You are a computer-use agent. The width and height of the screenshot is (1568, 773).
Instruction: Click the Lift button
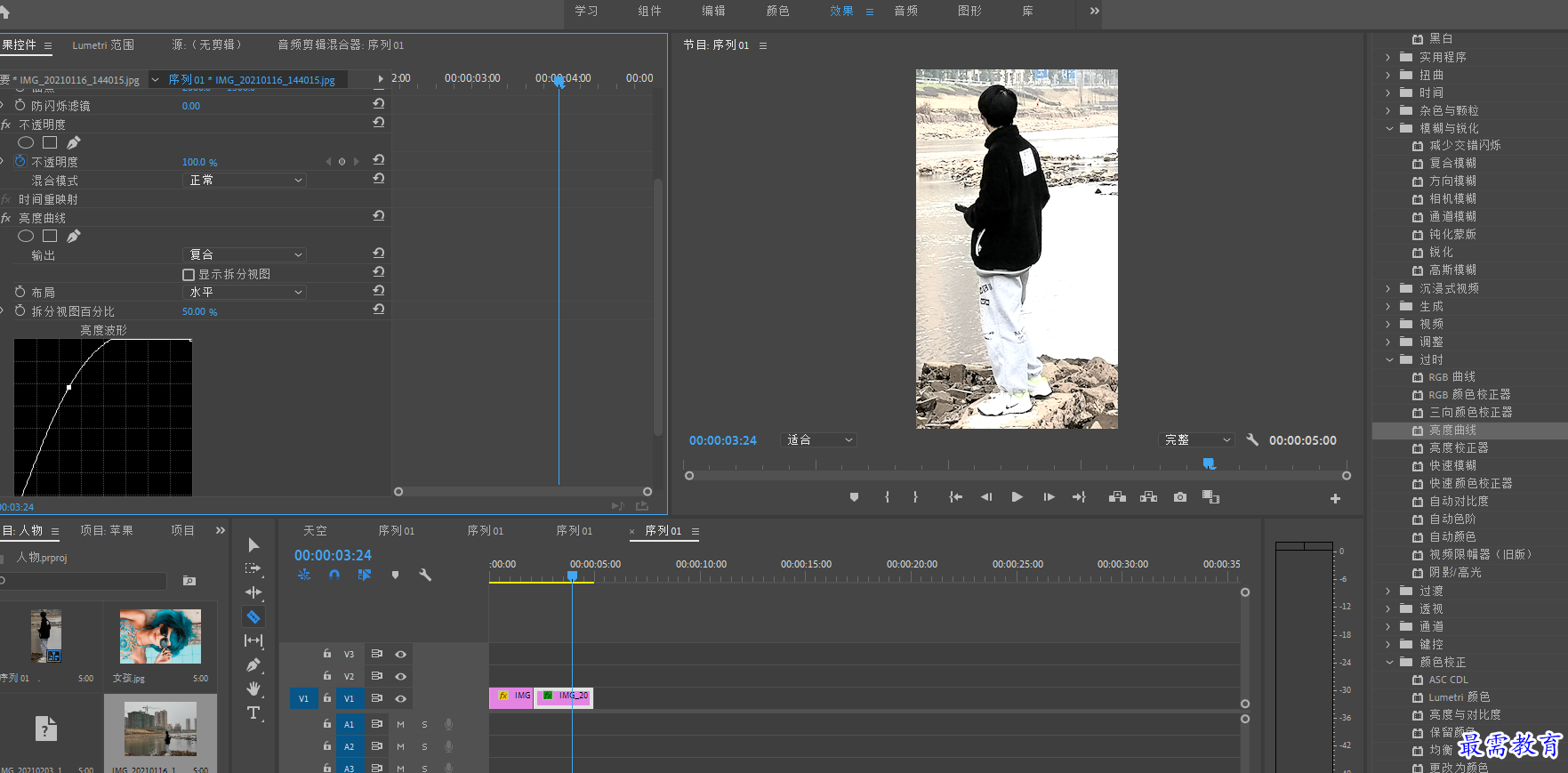point(1117,497)
